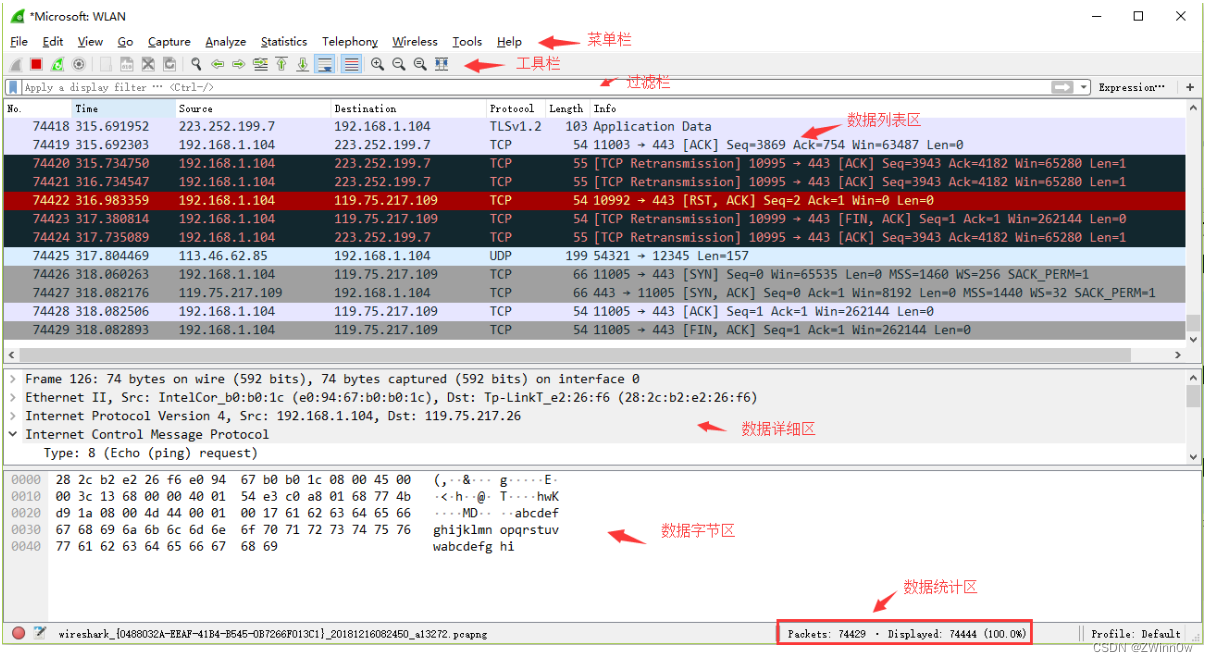The height and width of the screenshot is (662, 1208).
Task: Open the Telephony menu
Action: click(349, 41)
